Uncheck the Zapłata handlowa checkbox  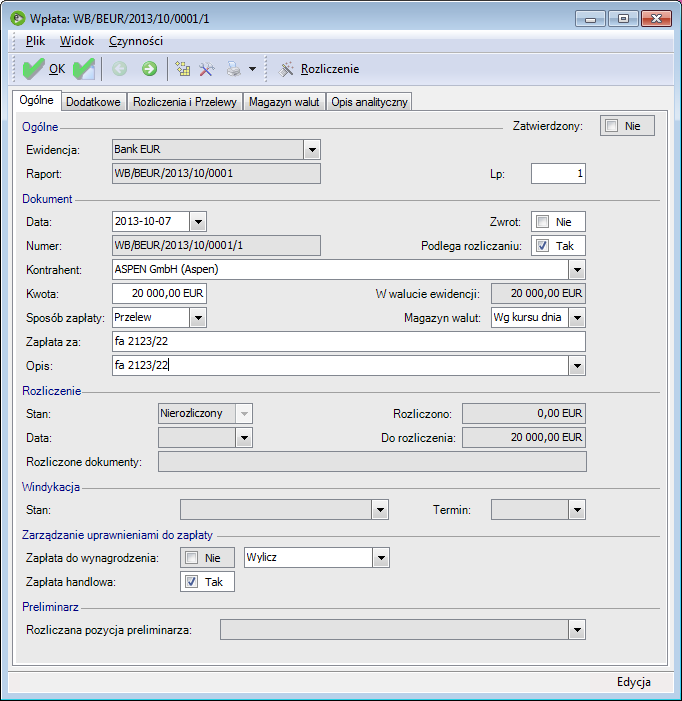coord(191,582)
